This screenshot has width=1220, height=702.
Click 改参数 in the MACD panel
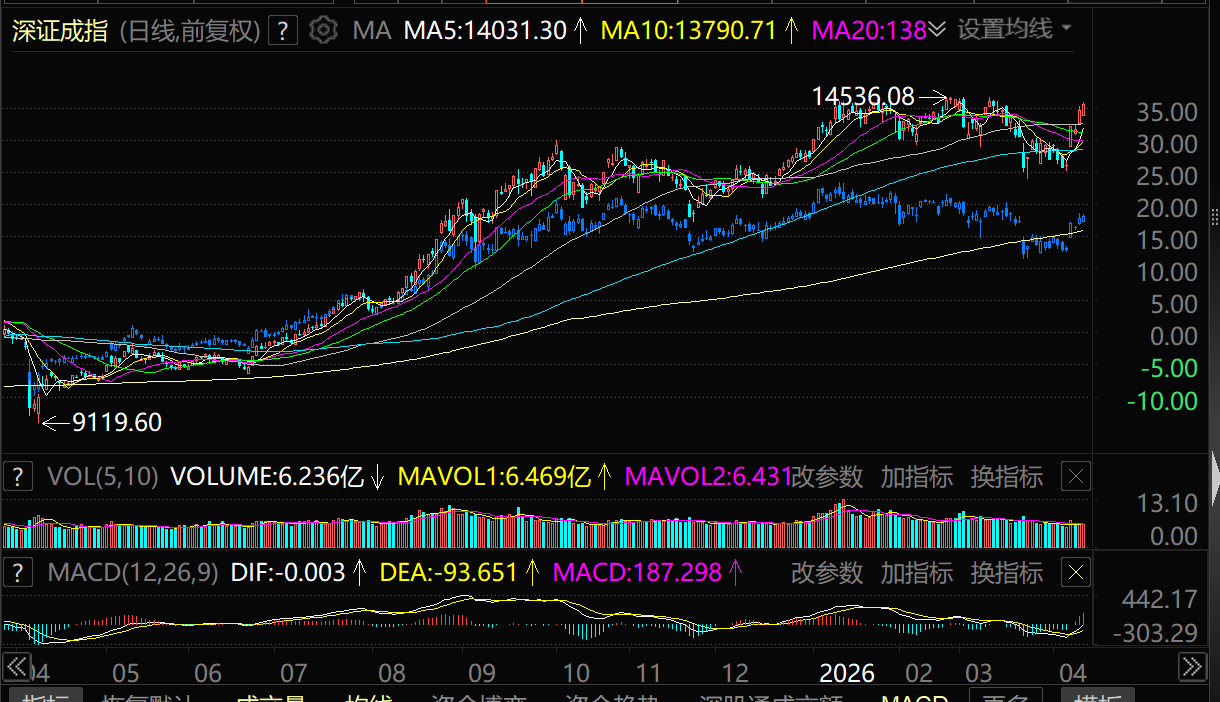(826, 573)
